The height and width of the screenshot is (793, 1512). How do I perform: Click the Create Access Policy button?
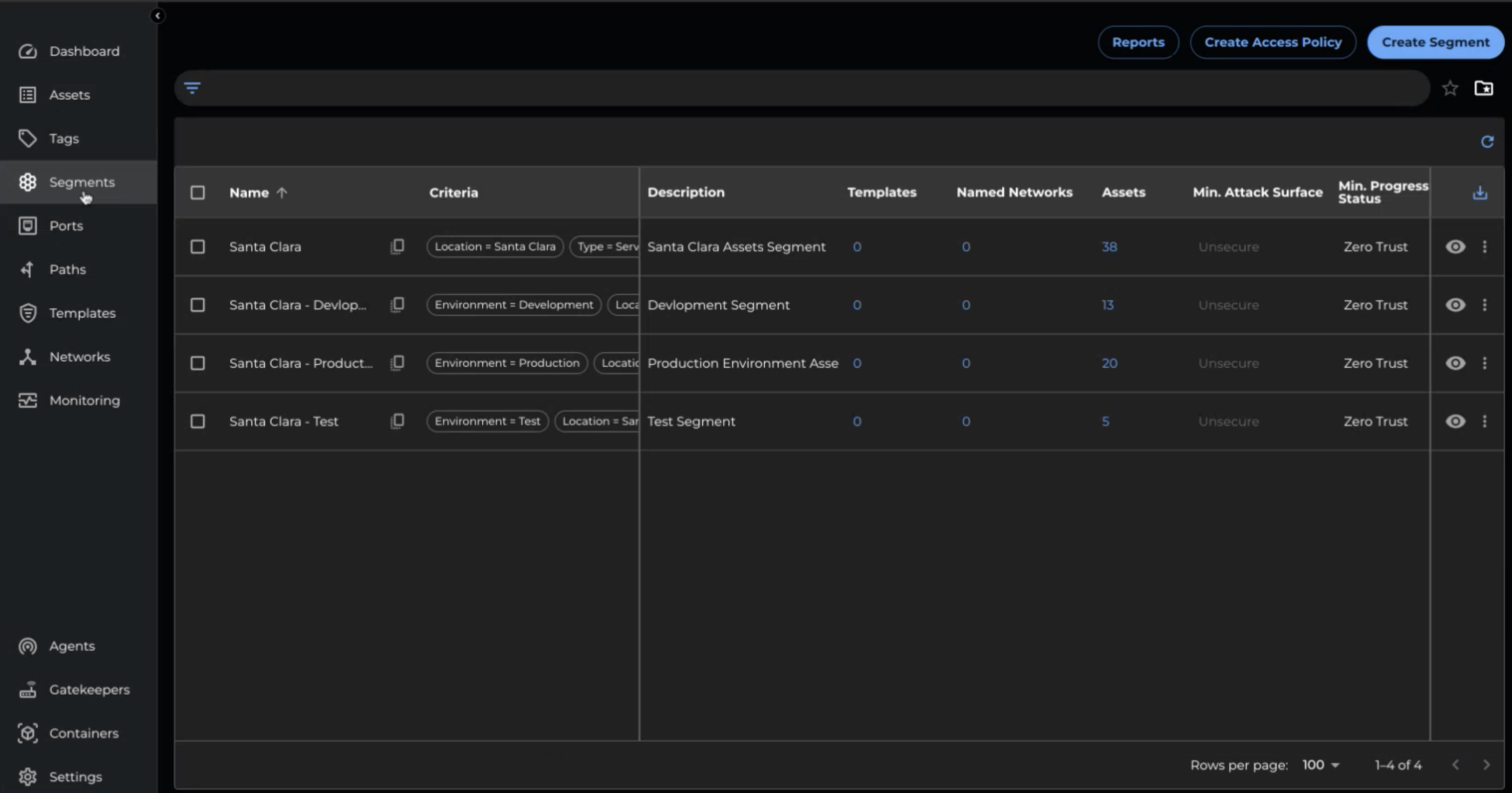tap(1273, 43)
